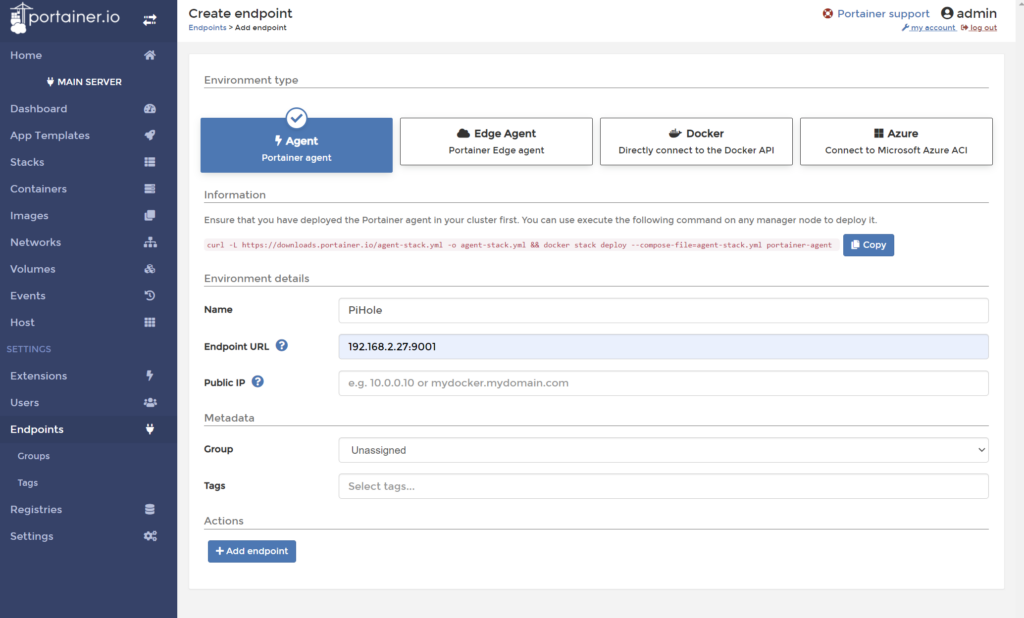Click the Users group icon

[150, 402]
